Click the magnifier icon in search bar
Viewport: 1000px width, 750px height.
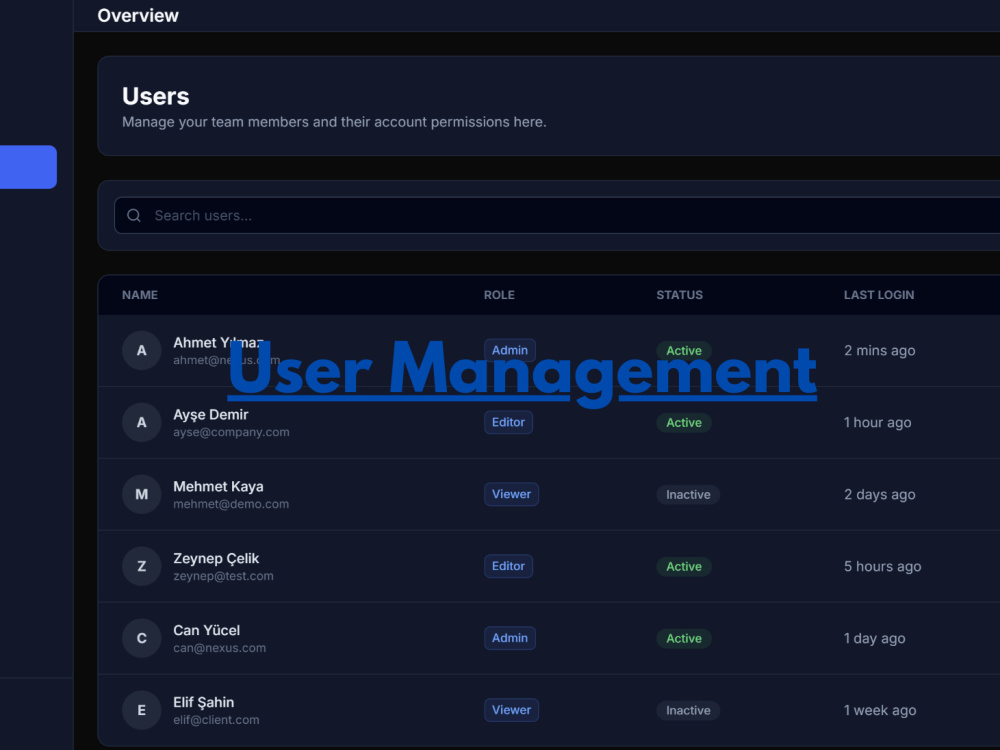pos(134,216)
